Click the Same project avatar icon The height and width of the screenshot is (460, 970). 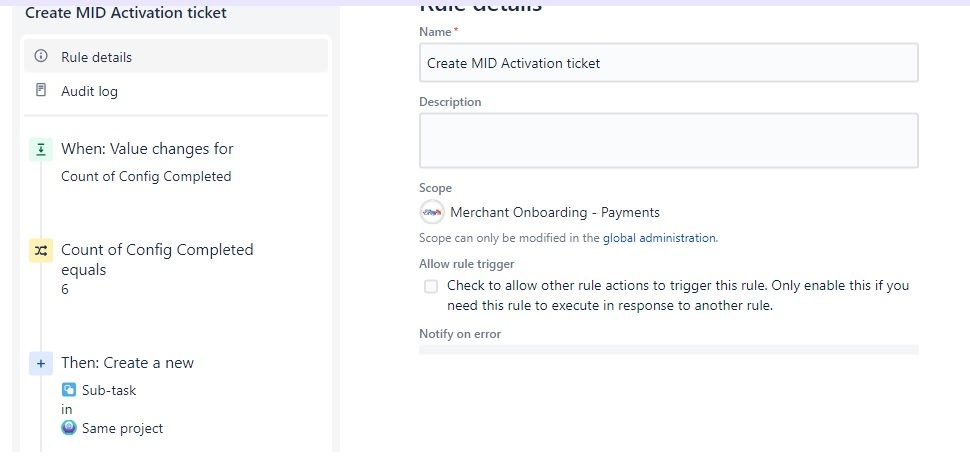click(69, 428)
